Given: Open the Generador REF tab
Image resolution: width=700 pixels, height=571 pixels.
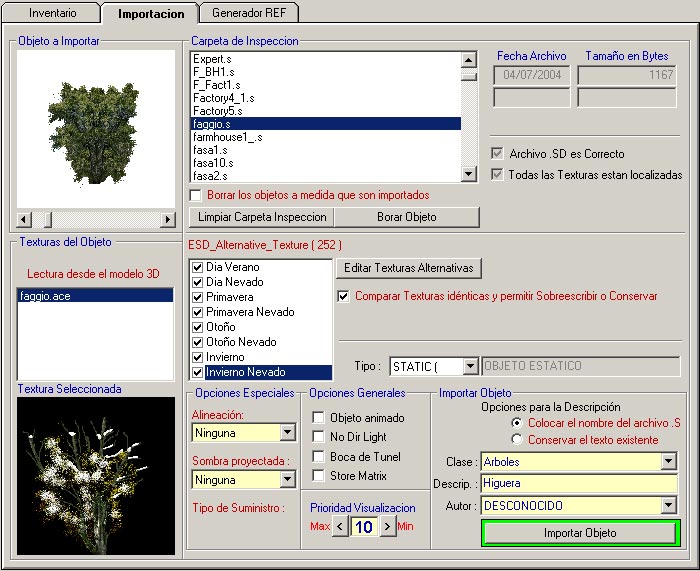Looking at the screenshot, I should tap(248, 14).
